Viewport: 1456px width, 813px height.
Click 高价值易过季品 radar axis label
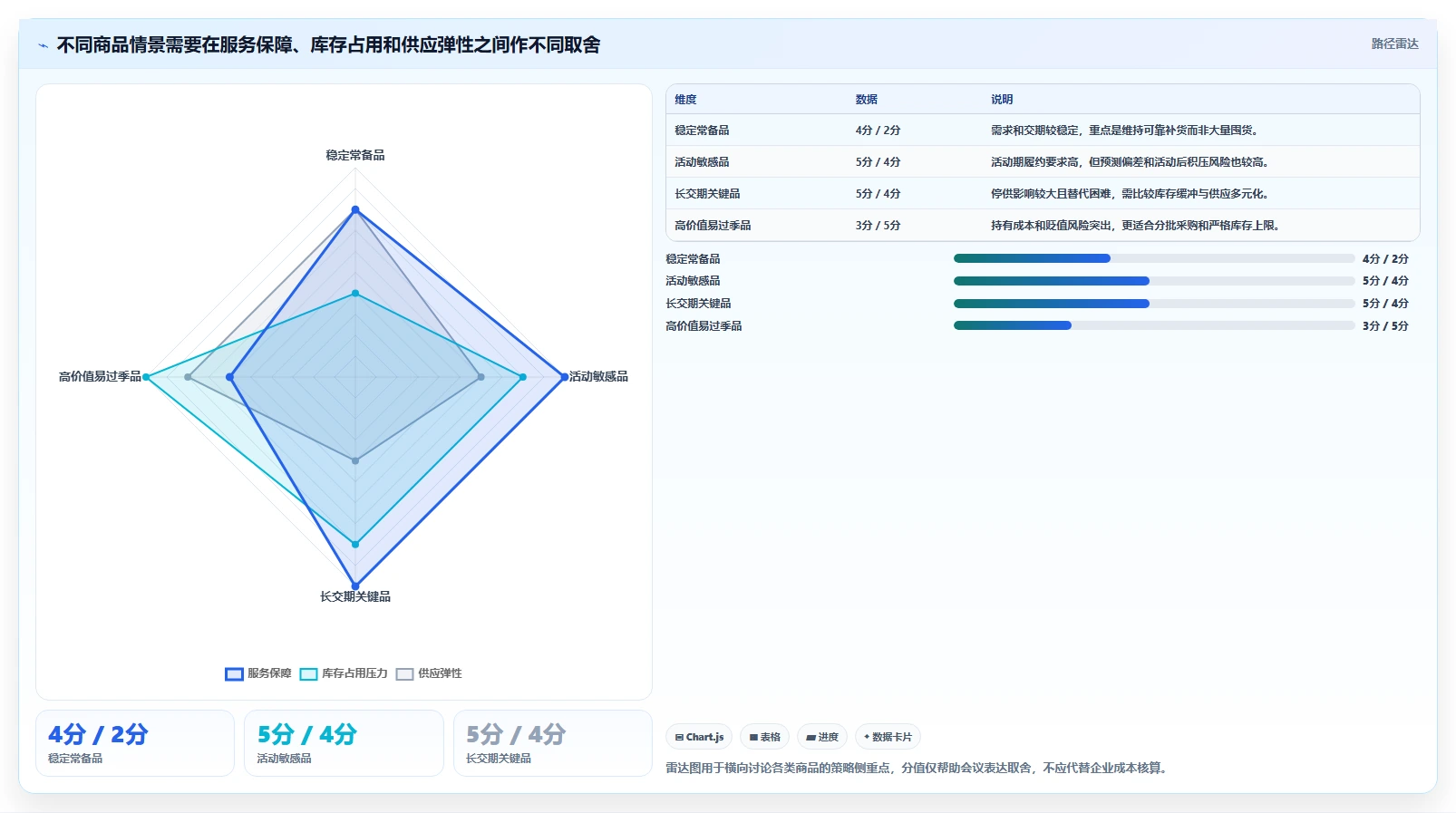click(x=100, y=376)
